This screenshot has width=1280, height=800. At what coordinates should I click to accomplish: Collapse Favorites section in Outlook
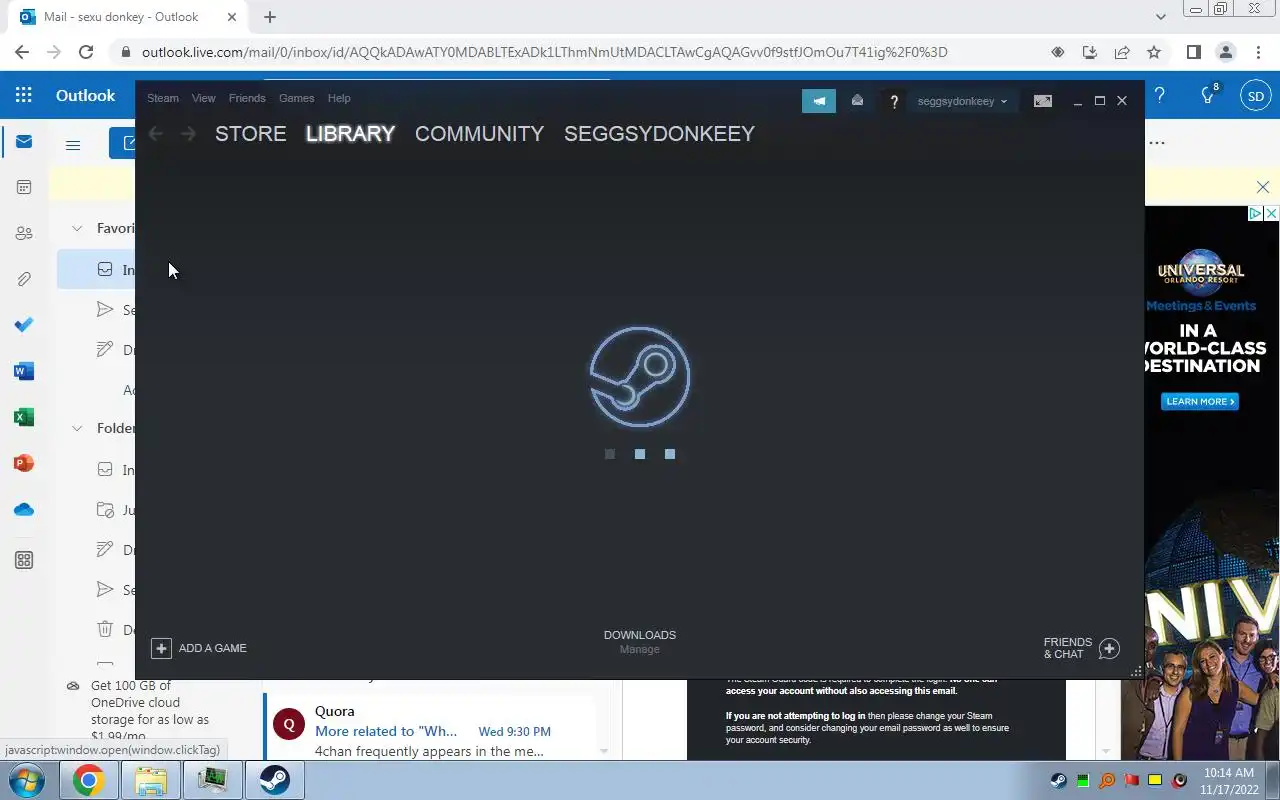coord(77,228)
